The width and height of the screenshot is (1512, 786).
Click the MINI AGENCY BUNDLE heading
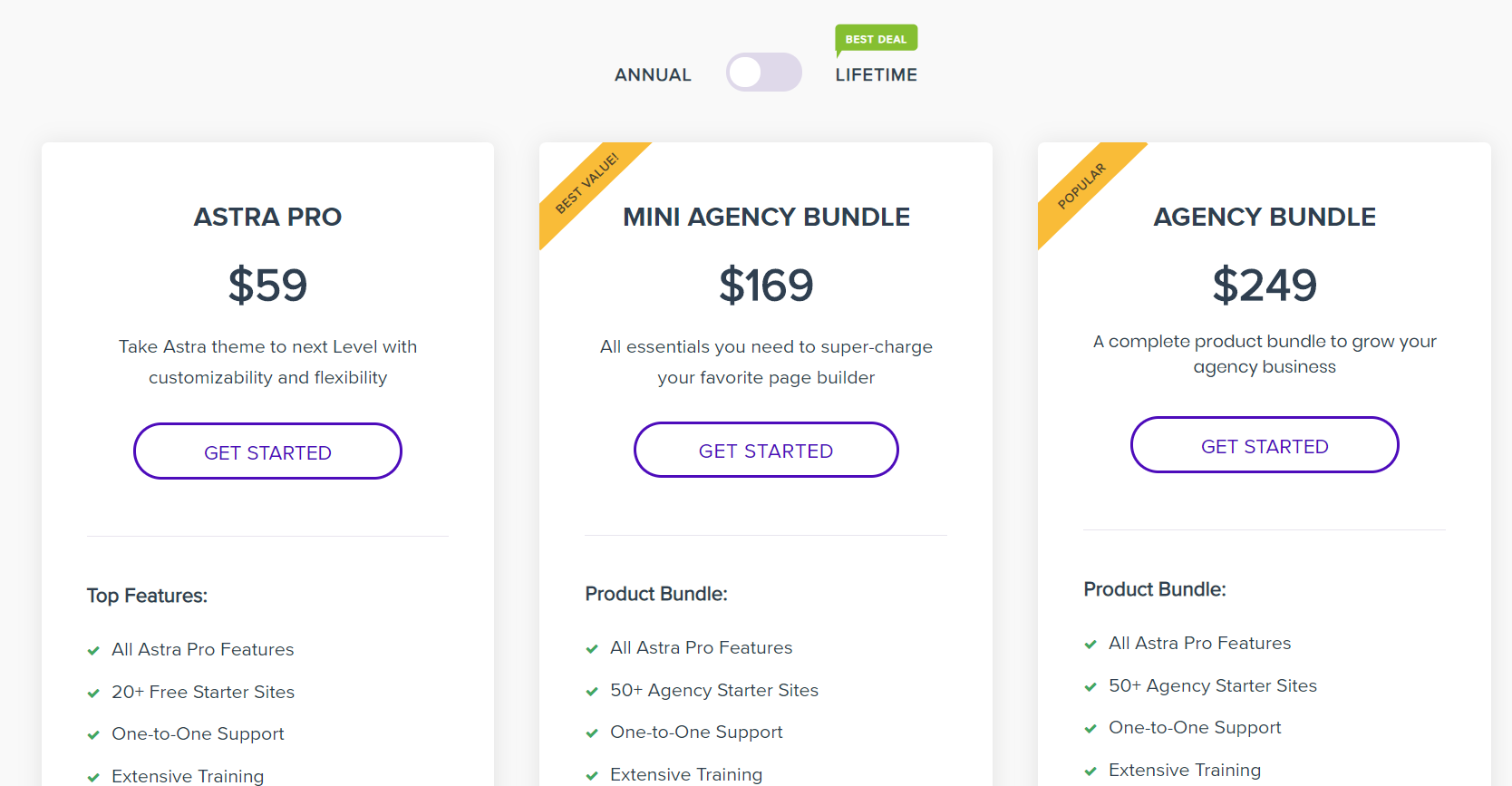point(766,218)
